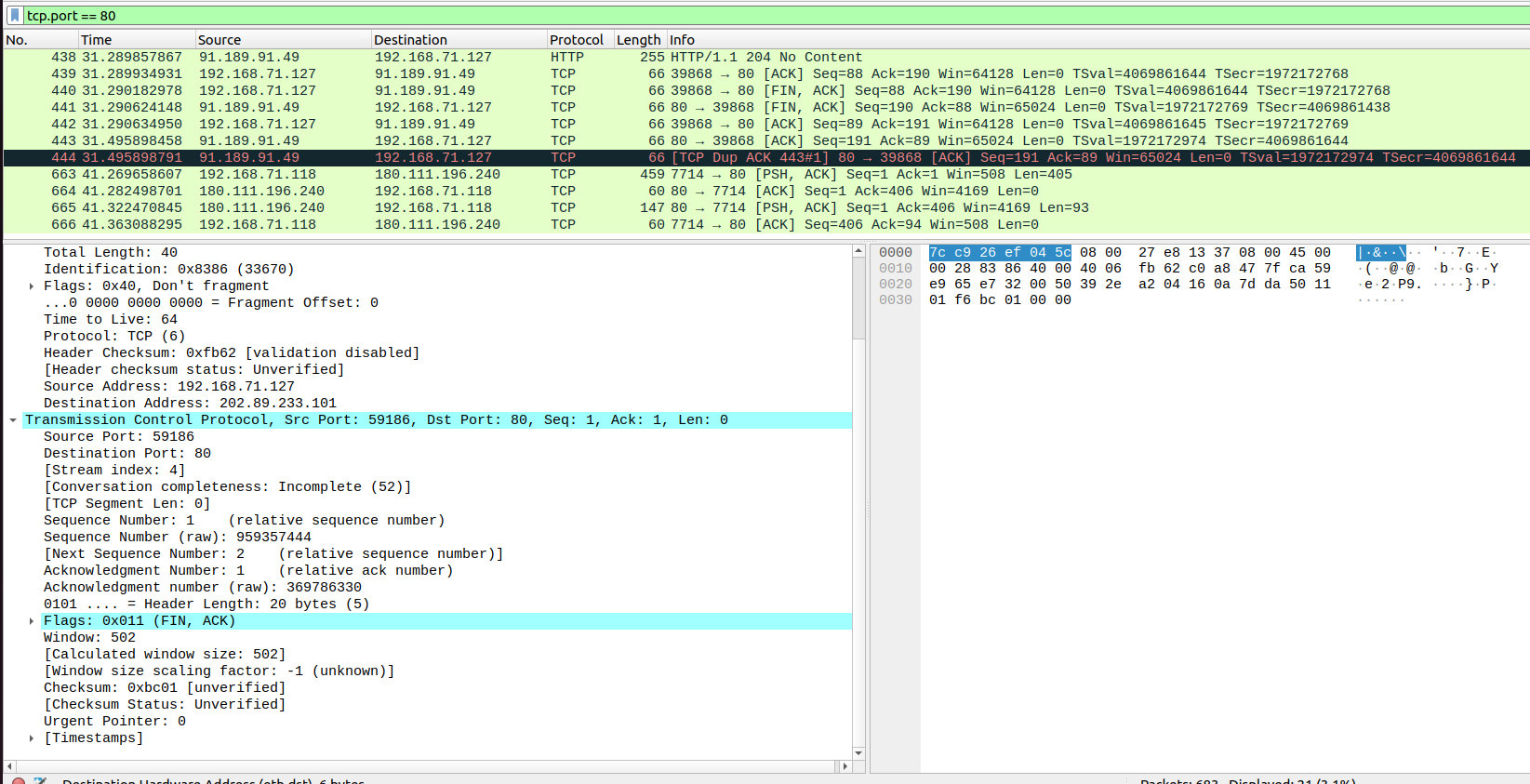The image size is (1530, 784).
Task: Select packet 441 in the packet list
Action: (766, 107)
